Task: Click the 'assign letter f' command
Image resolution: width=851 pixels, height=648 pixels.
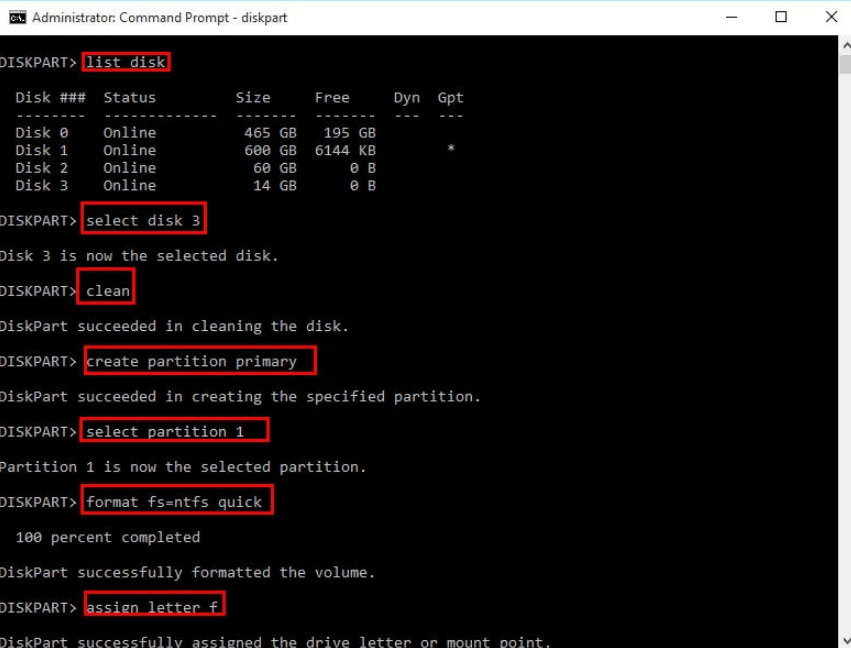Action: click(151, 607)
